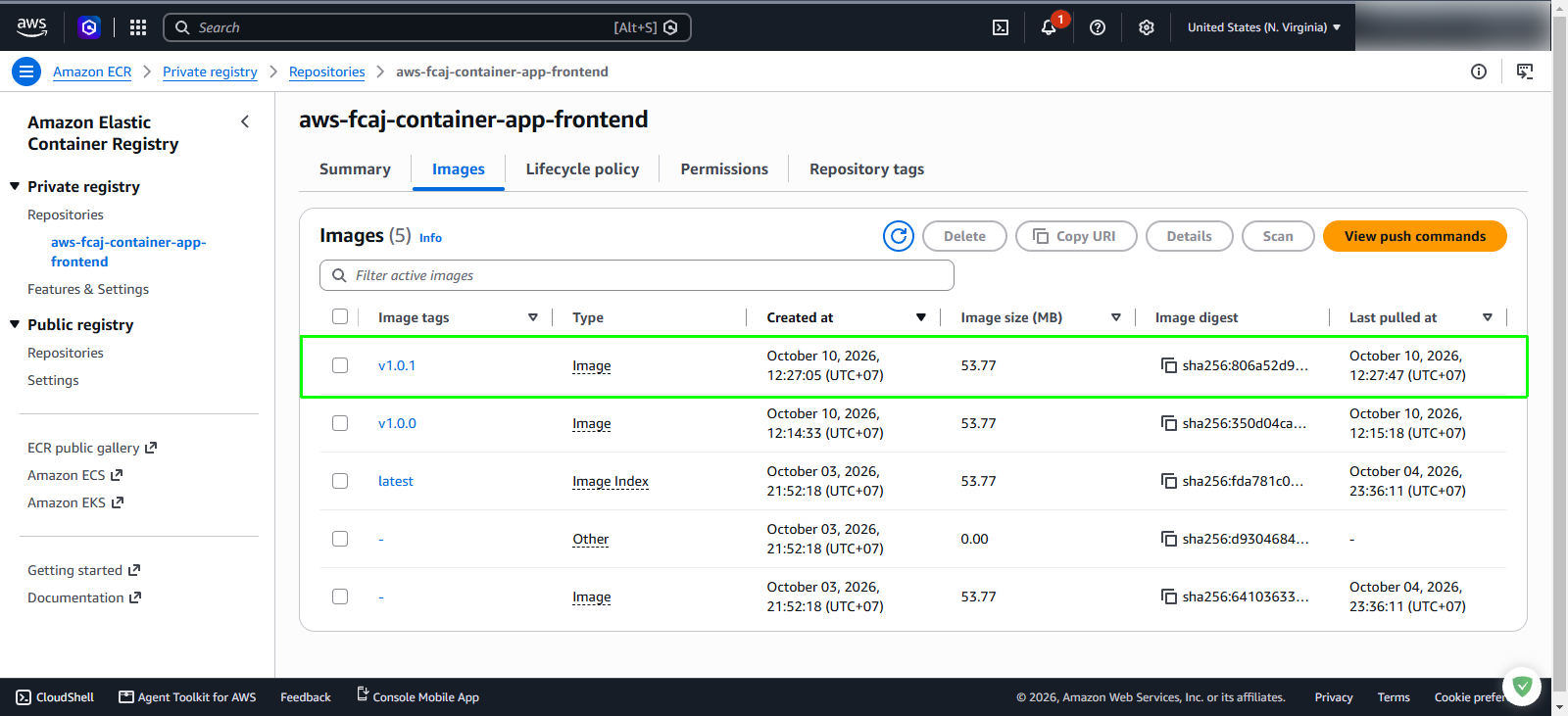
Task: Check the latest image row checkbox
Action: tap(340, 481)
